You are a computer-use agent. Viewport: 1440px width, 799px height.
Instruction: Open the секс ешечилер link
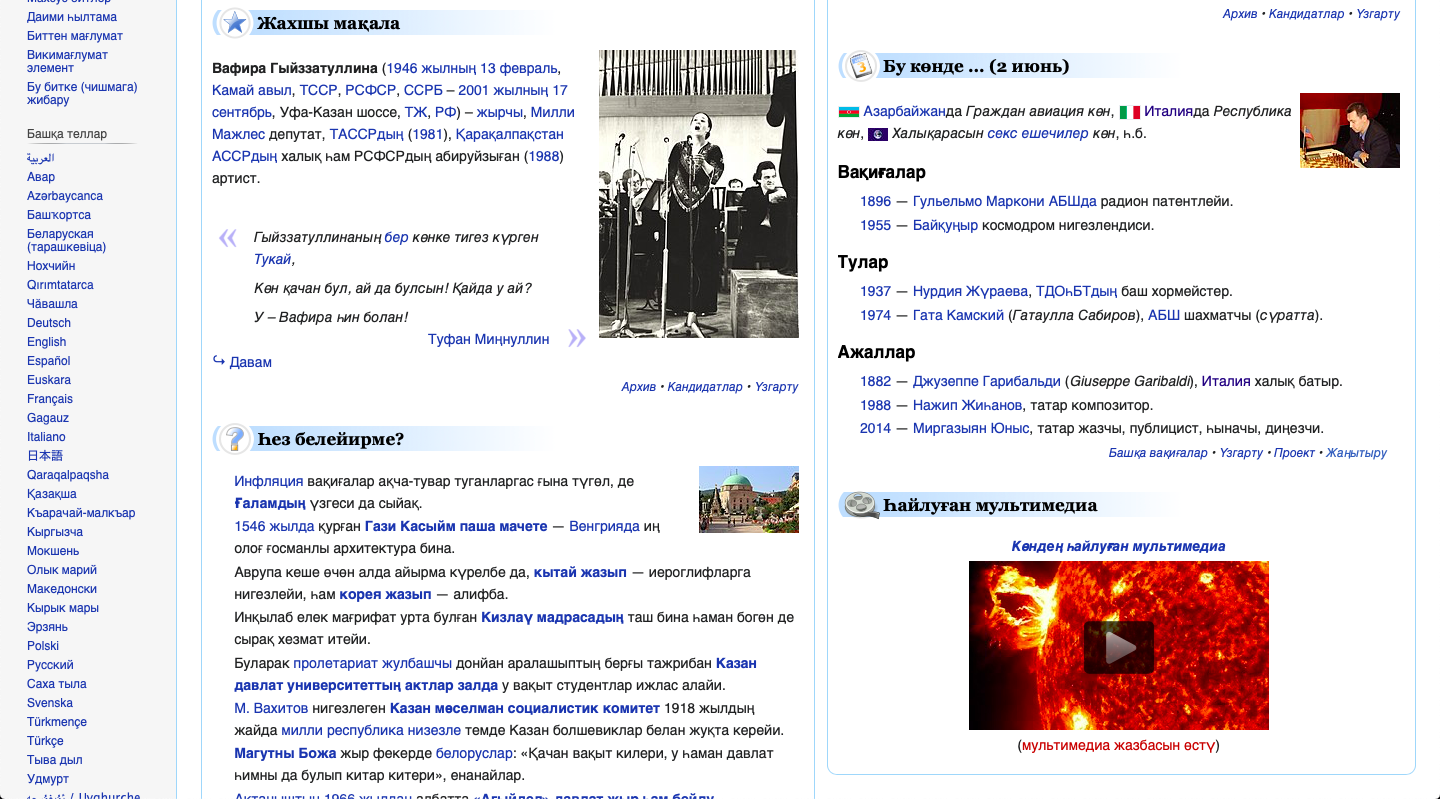[x=1038, y=133]
